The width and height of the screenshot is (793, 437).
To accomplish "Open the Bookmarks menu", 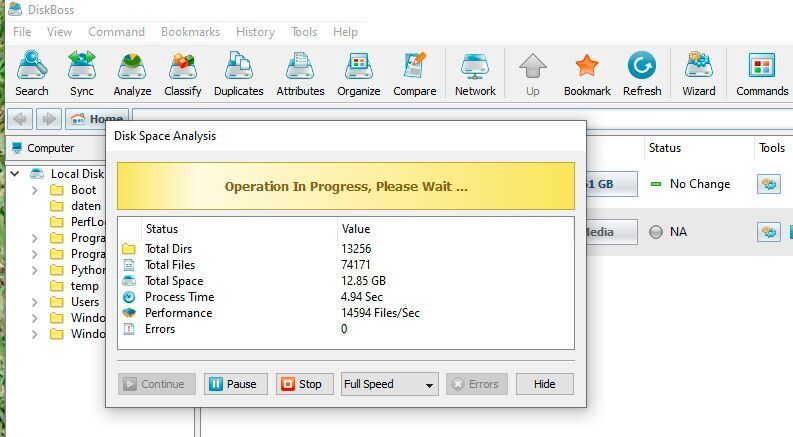I will (190, 32).
